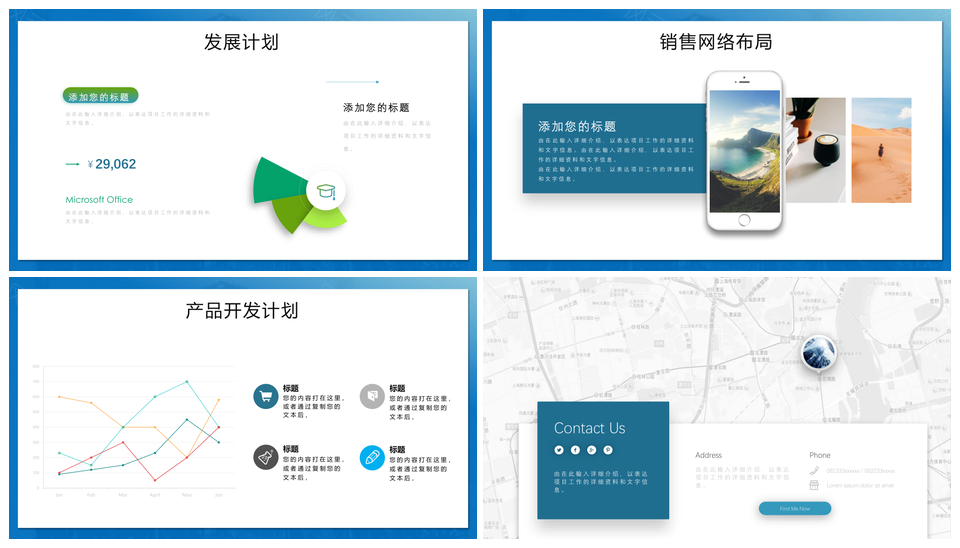Click the green 添加您的标题 pill label
The height and width of the screenshot is (548, 960).
(100, 96)
